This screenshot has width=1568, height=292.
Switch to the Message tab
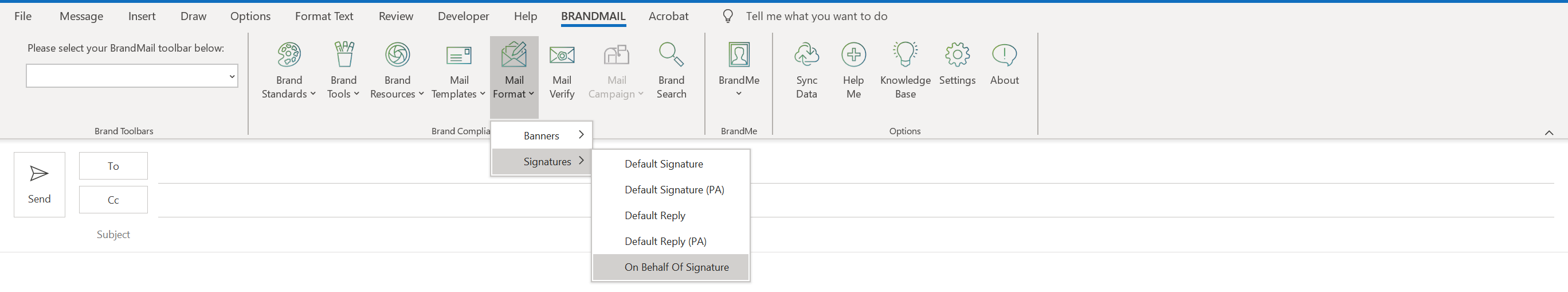click(x=81, y=17)
